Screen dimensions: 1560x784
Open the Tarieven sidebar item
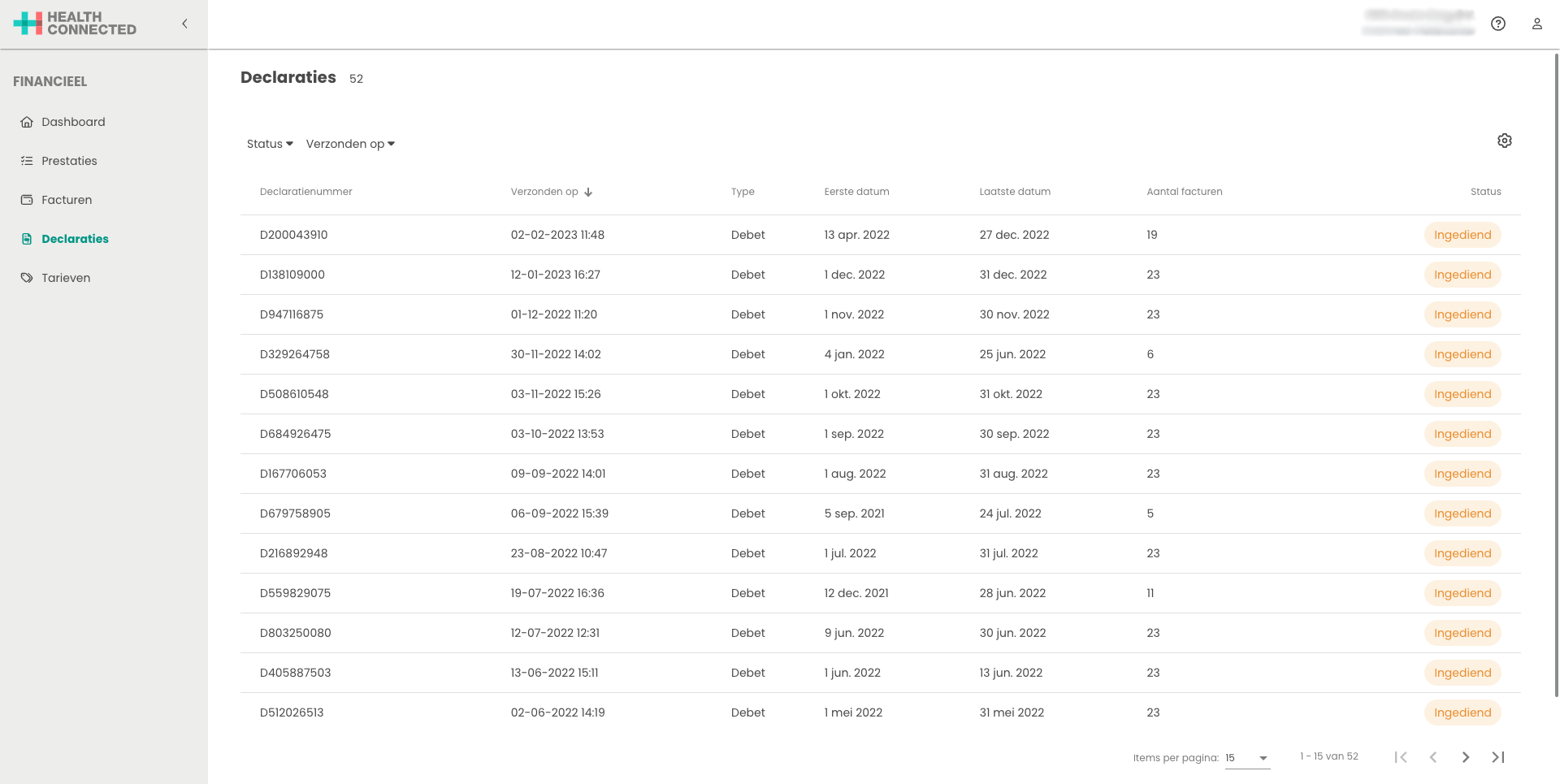[66, 278]
